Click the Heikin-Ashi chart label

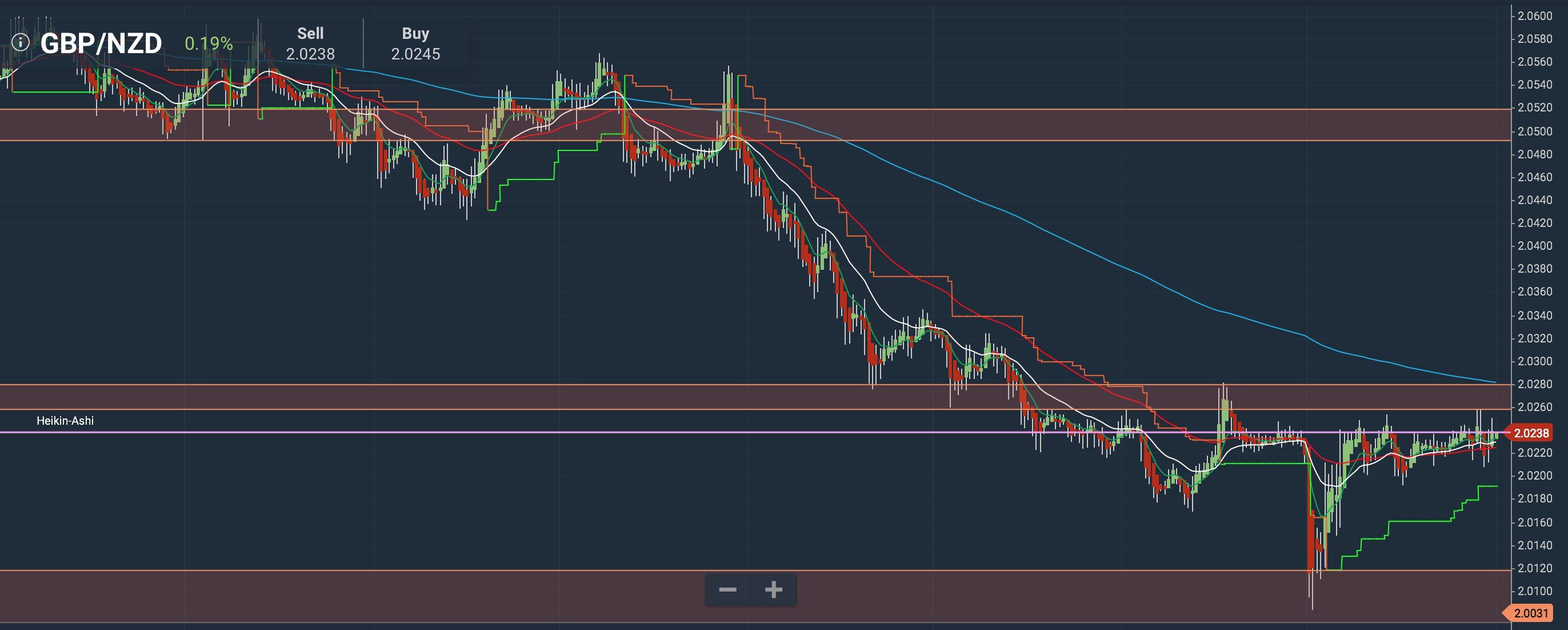pos(65,421)
